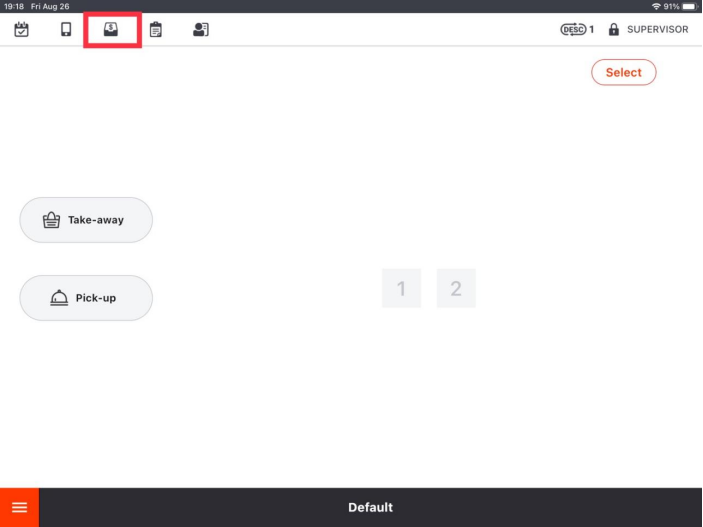Check the battery status icon
Viewport: 703px width, 527px height.
click(x=690, y=6)
